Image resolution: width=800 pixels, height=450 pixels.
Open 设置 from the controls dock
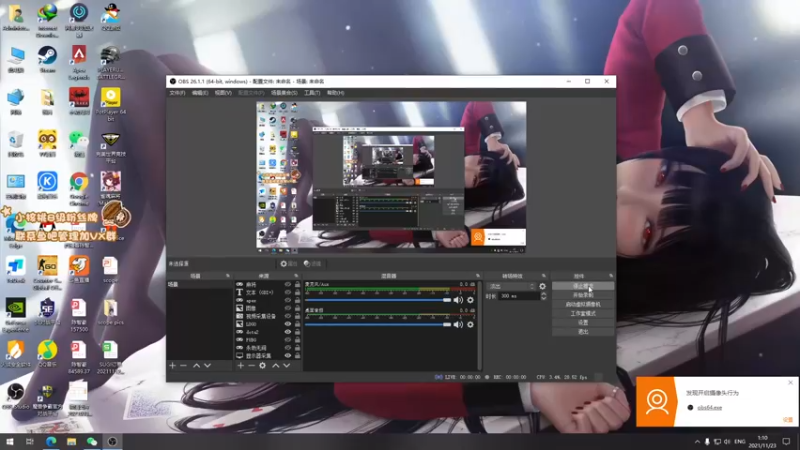(x=583, y=322)
